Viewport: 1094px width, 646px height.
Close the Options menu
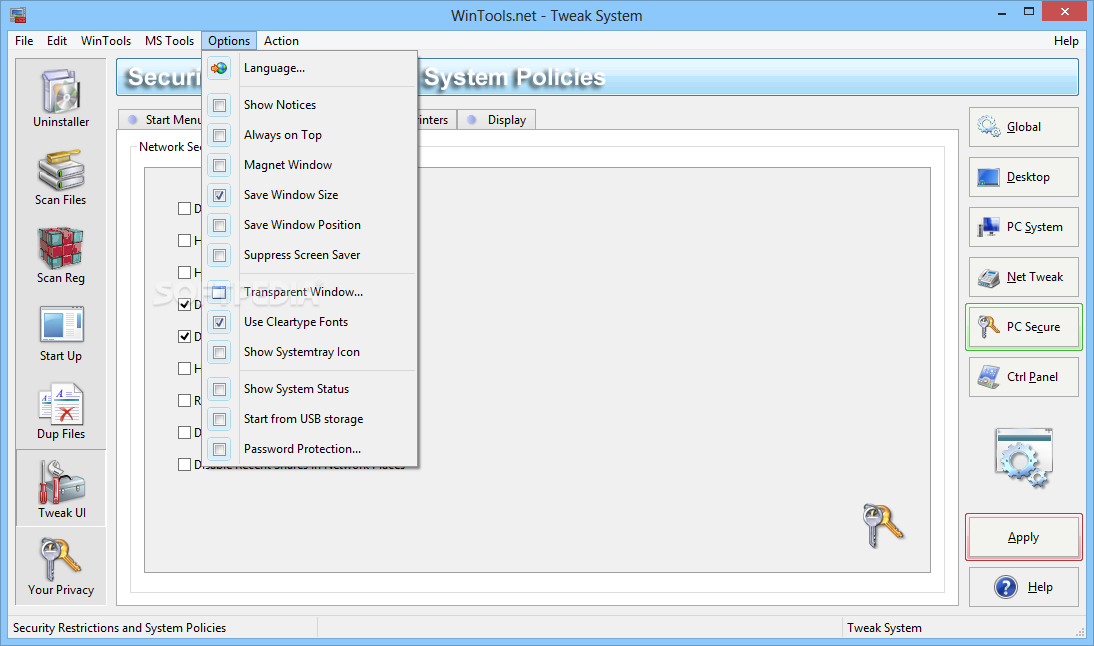point(229,41)
